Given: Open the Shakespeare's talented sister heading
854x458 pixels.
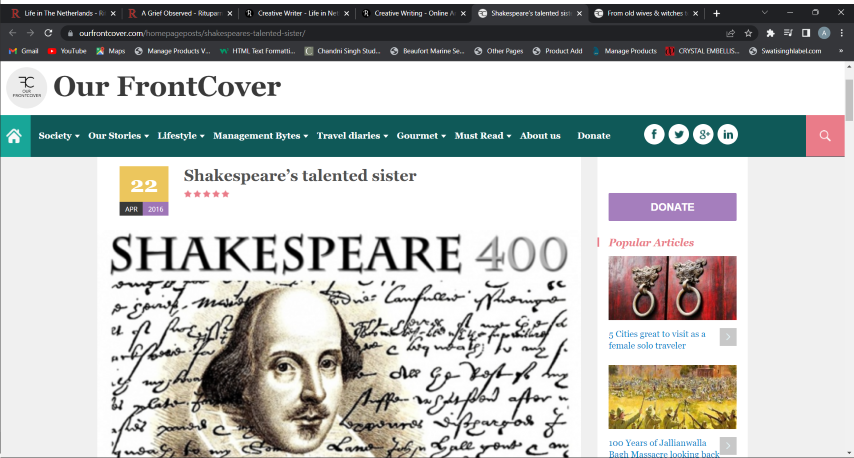Looking at the screenshot, I should click(300, 175).
